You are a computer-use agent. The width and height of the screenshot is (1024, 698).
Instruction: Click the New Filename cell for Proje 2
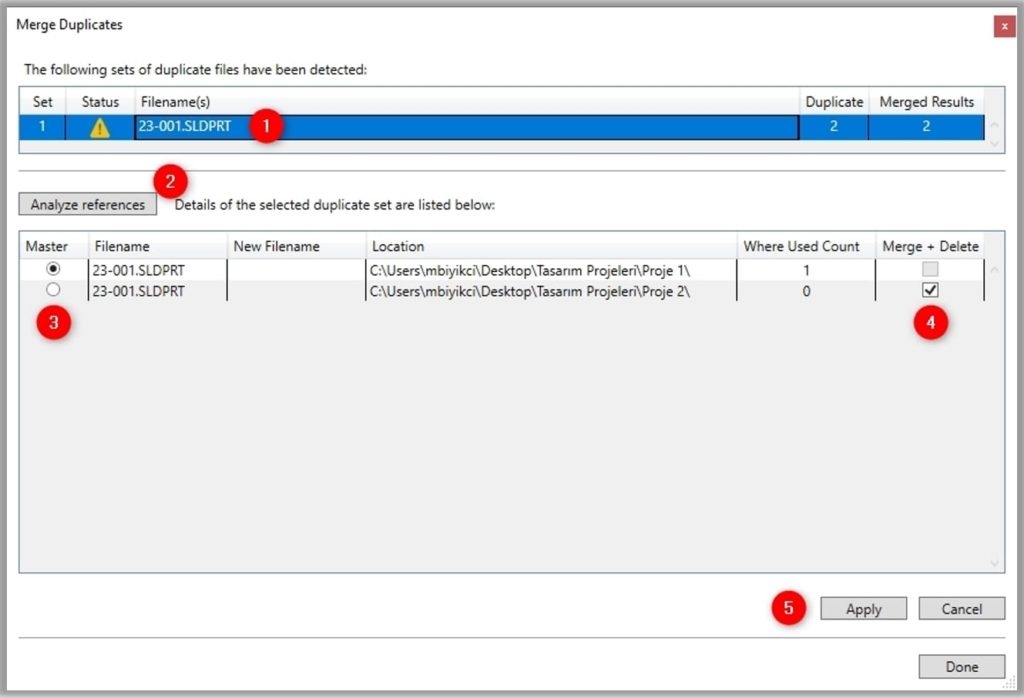[x=296, y=291]
